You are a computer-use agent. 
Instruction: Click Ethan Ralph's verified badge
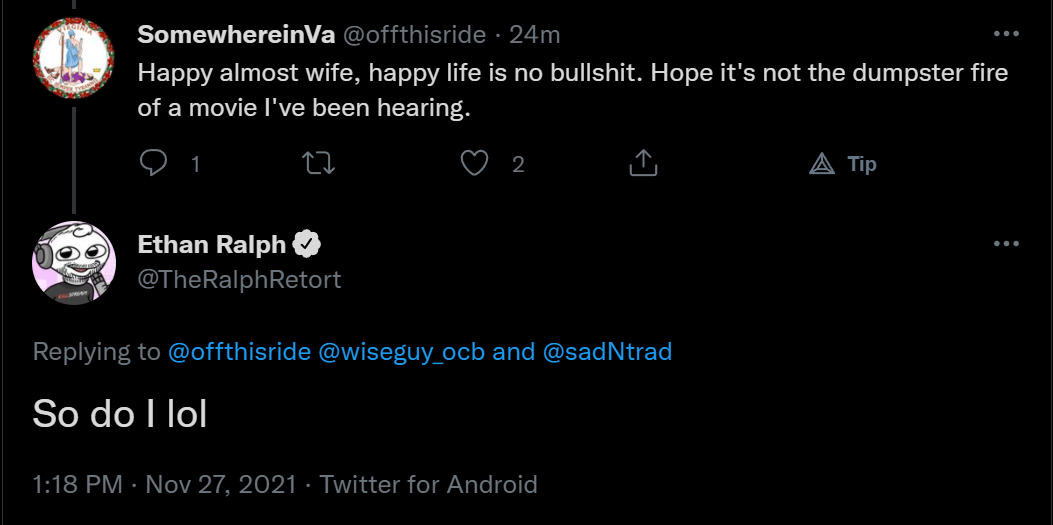click(x=307, y=244)
